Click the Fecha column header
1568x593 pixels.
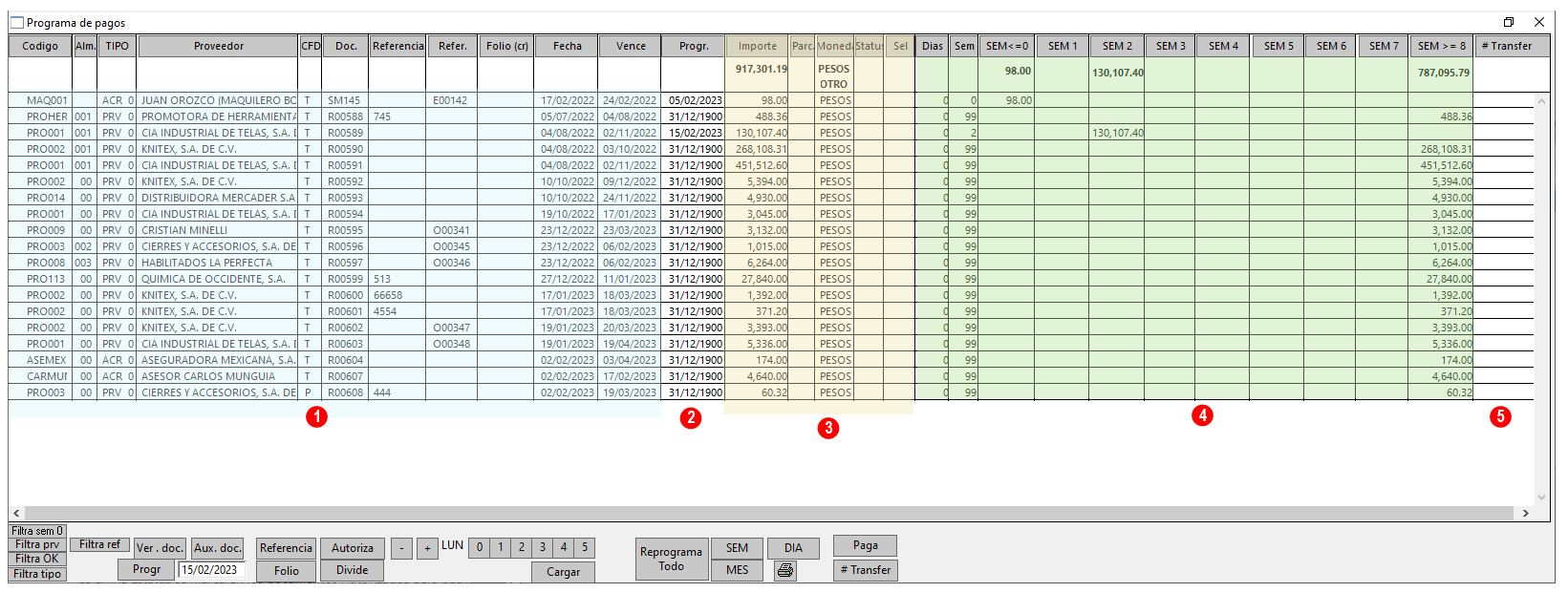[x=567, y=46]
